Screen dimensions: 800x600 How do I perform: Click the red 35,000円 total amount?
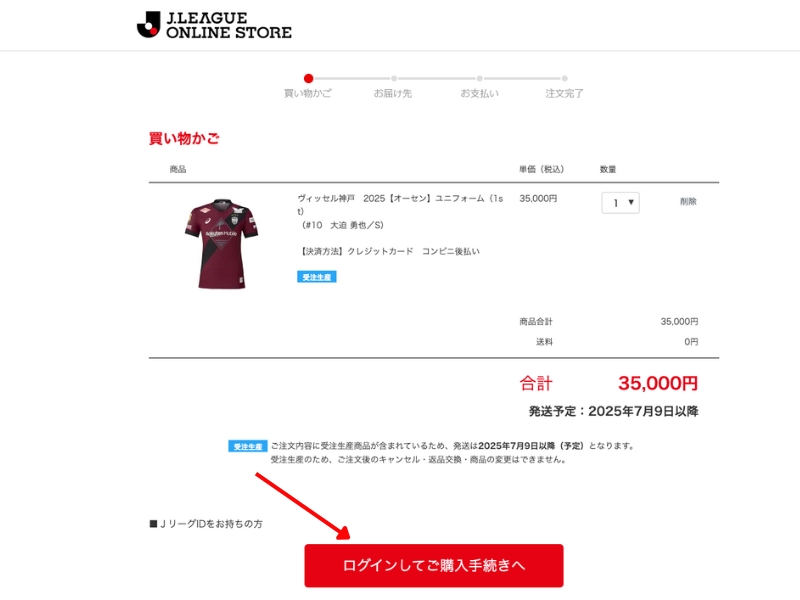point(658,383)
